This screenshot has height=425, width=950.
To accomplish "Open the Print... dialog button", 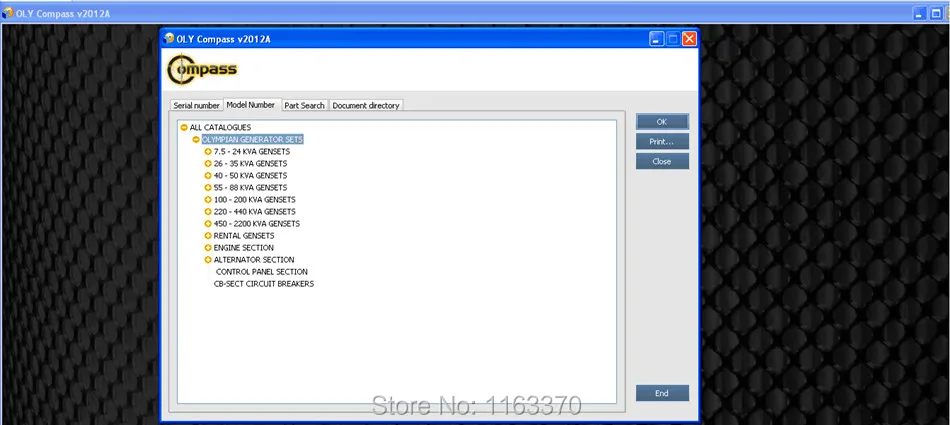I will [662, 141].
